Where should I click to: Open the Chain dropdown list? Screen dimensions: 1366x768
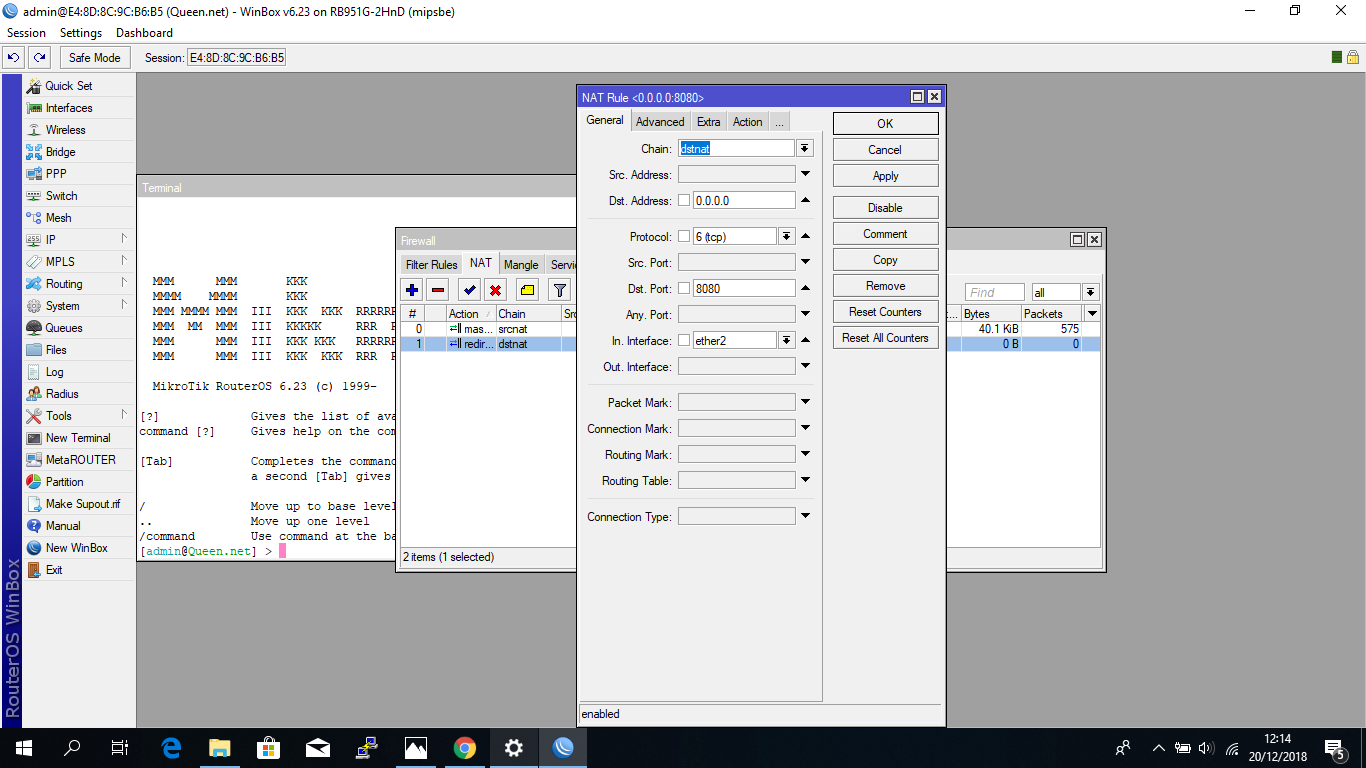pyautogui.click(x=805, y=148)
